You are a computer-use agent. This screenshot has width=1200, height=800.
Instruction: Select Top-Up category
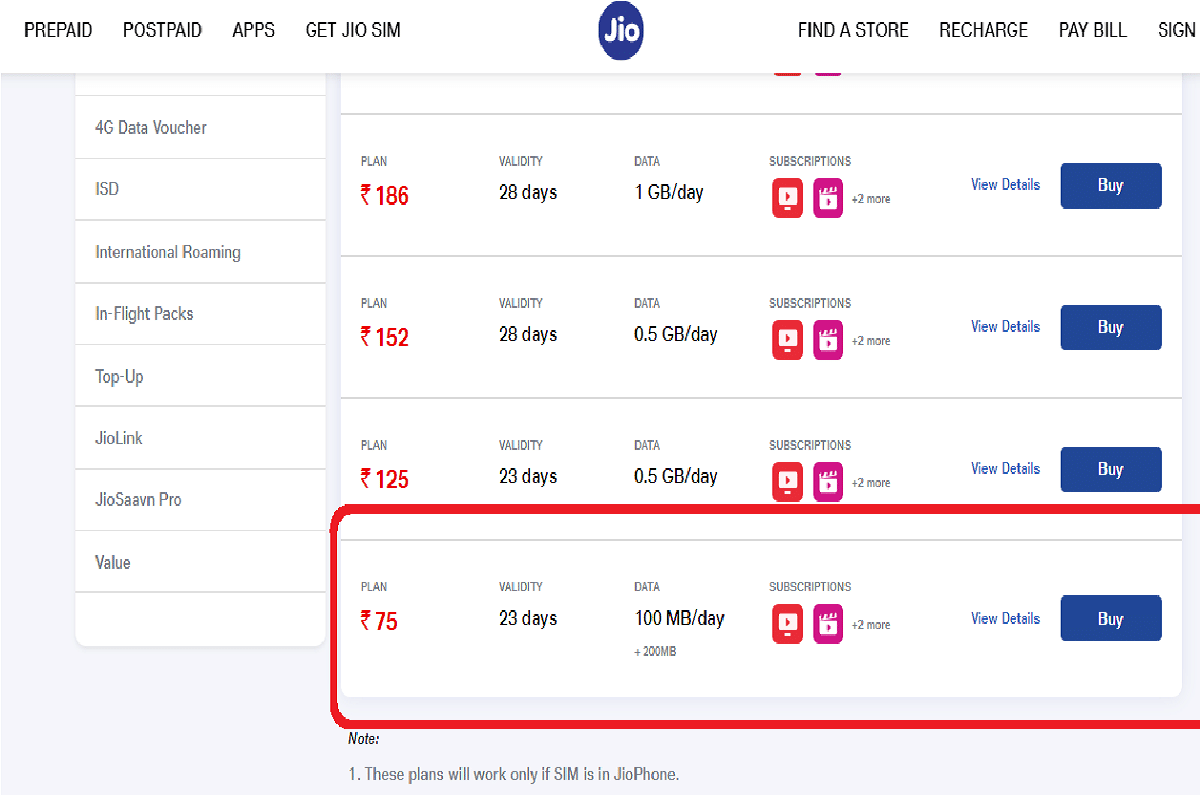click(200, 376)
